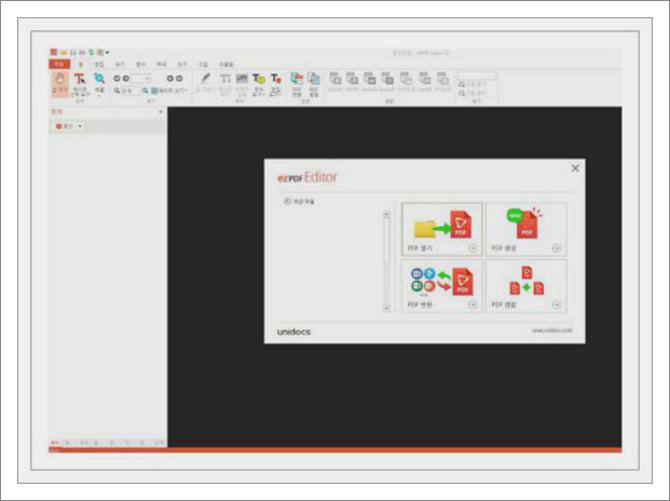Select the Hand tool in the ribbon
The image size is (670, 501).
tap(60, 84)
